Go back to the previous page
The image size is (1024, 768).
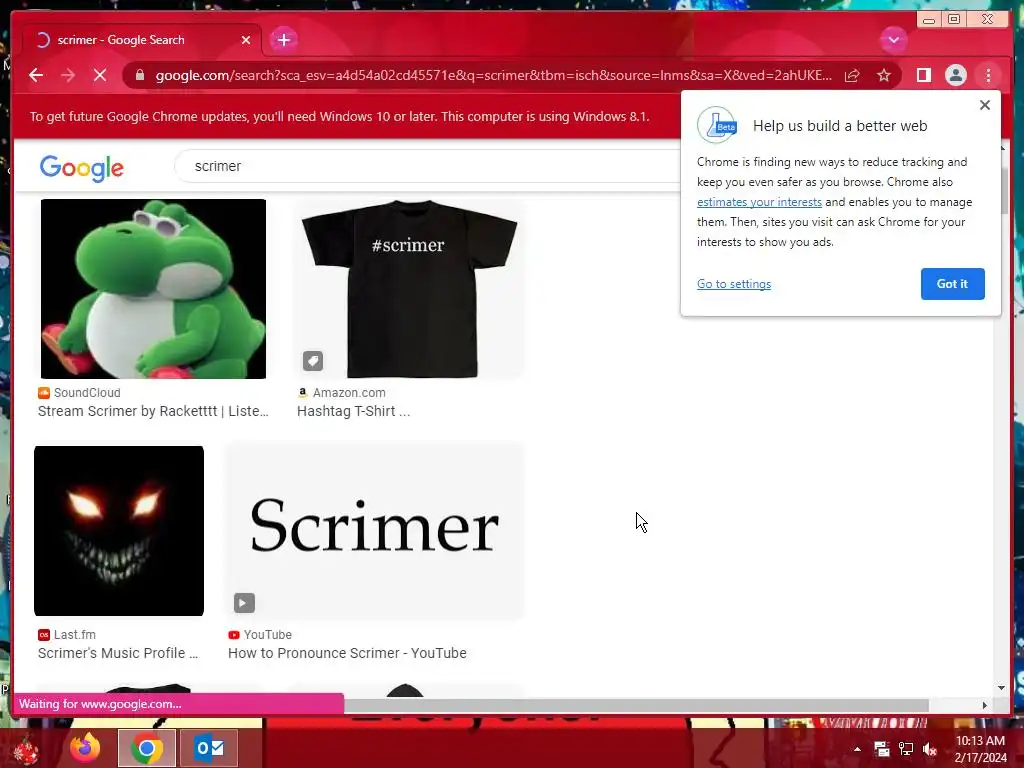point(36,76)
